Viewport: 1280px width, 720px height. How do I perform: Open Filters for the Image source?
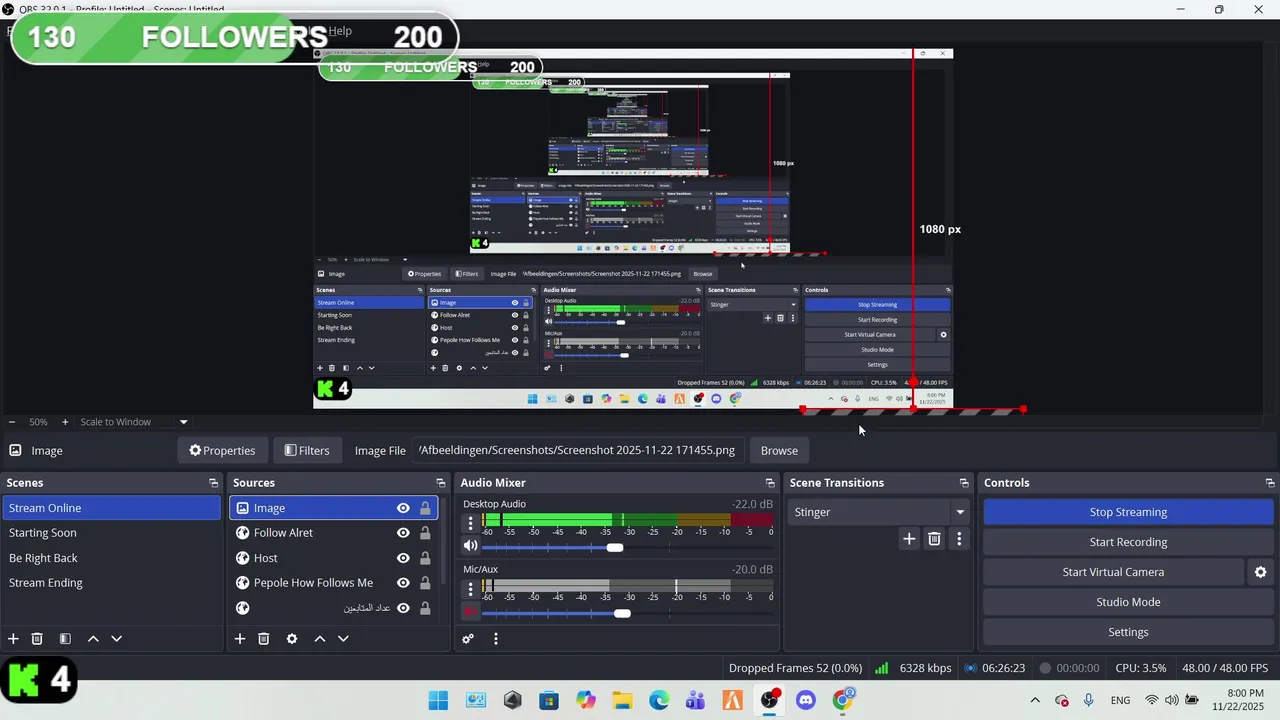306,450
